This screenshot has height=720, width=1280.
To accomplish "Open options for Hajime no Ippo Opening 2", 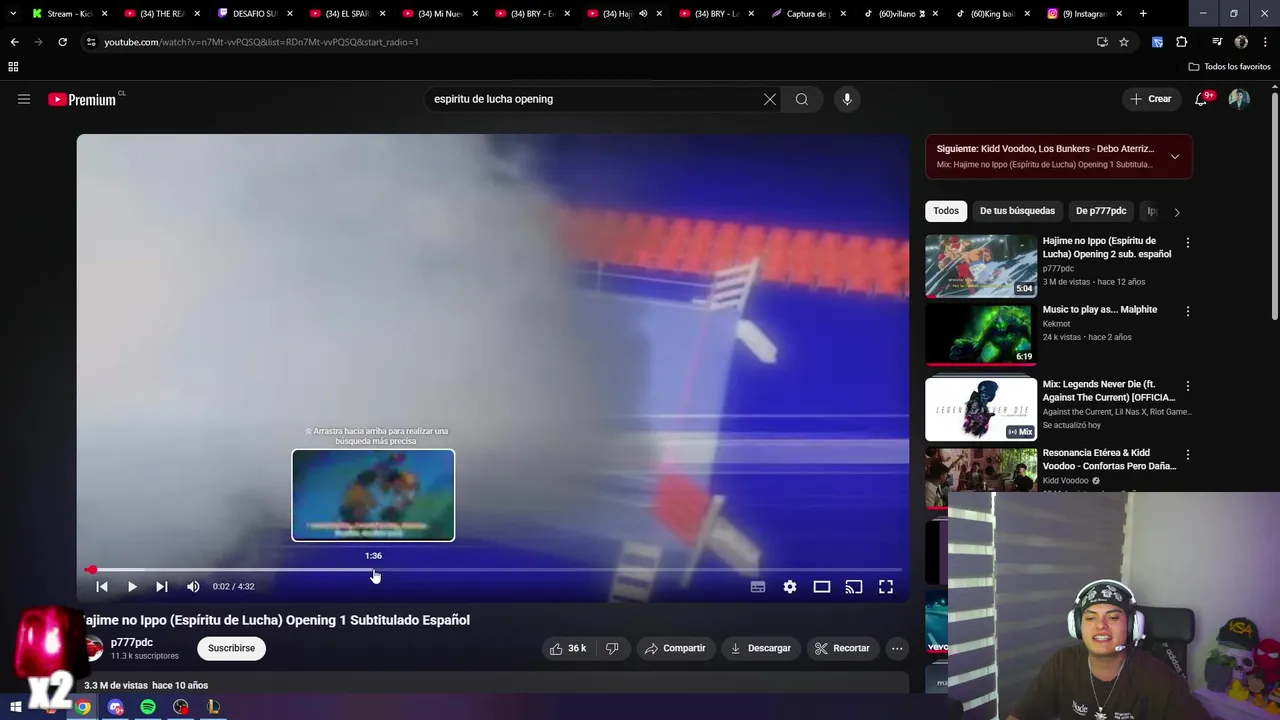I will (1188, 243).
